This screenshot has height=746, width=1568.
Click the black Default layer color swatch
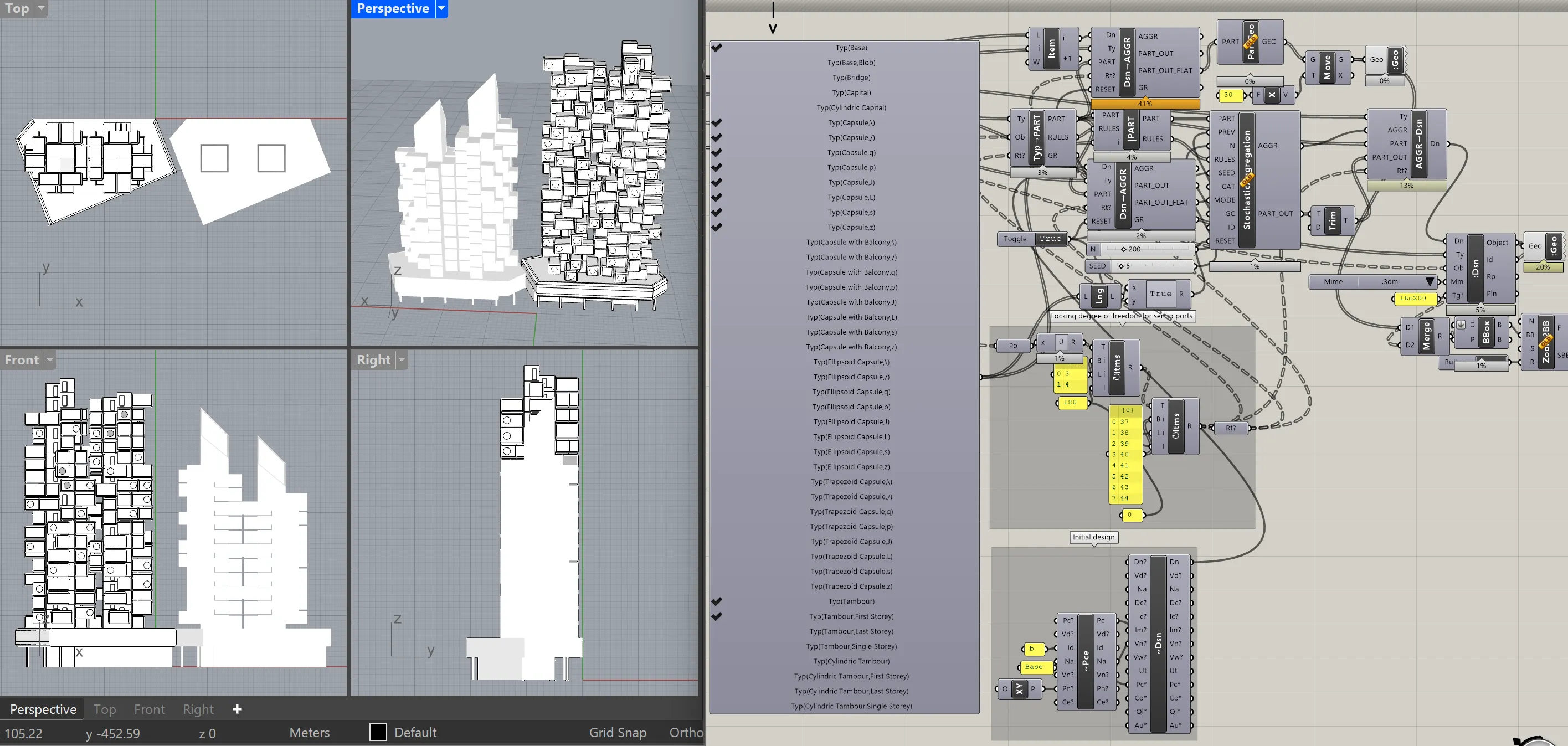(378, 732)
